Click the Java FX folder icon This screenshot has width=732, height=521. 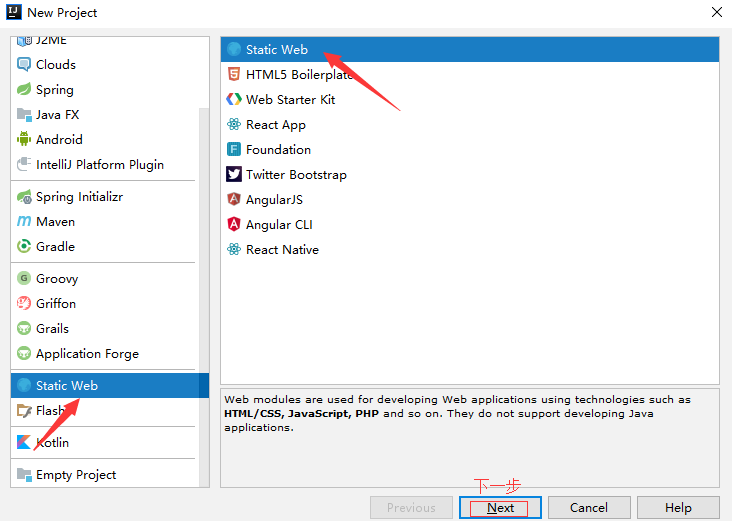point(24,114)
